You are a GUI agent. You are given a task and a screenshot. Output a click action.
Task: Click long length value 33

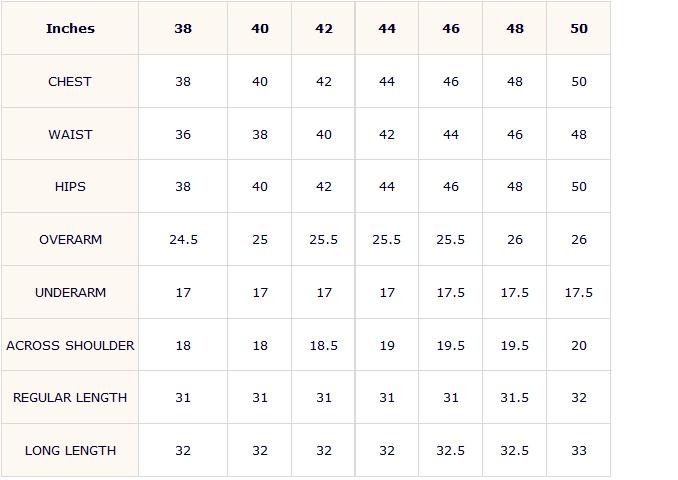pyautogui.click(x=579, y=451)
